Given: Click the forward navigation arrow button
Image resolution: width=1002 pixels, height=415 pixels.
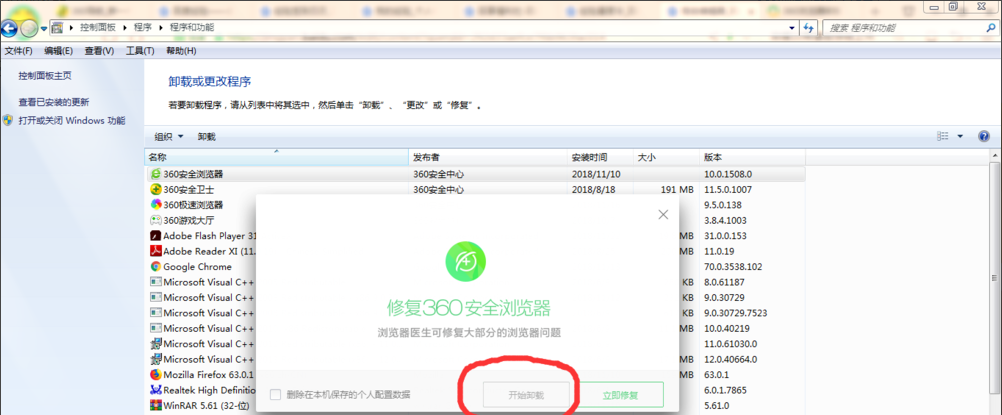Looking at the screenshot, I should point(29,28).
